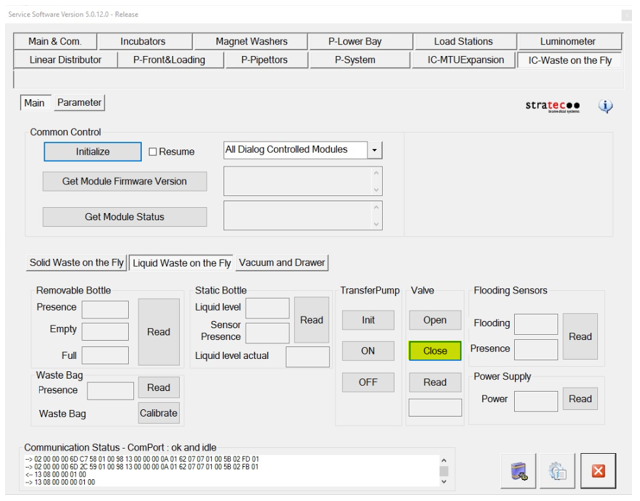Click the gear settings info icon button
This screenshot has height=501, width=640.
[558, 471]
